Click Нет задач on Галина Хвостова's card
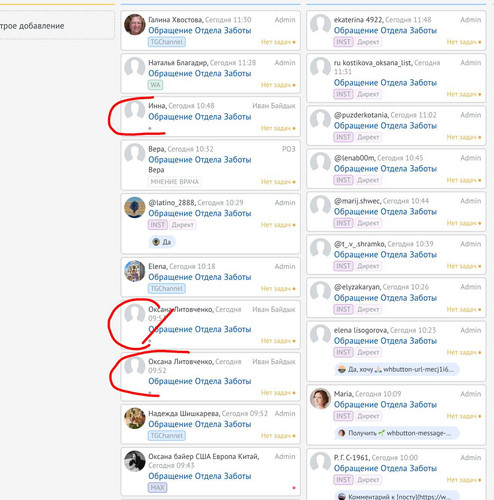Image resolution: width=494 pixels, height=500 pixels. (x=278, y=42)
